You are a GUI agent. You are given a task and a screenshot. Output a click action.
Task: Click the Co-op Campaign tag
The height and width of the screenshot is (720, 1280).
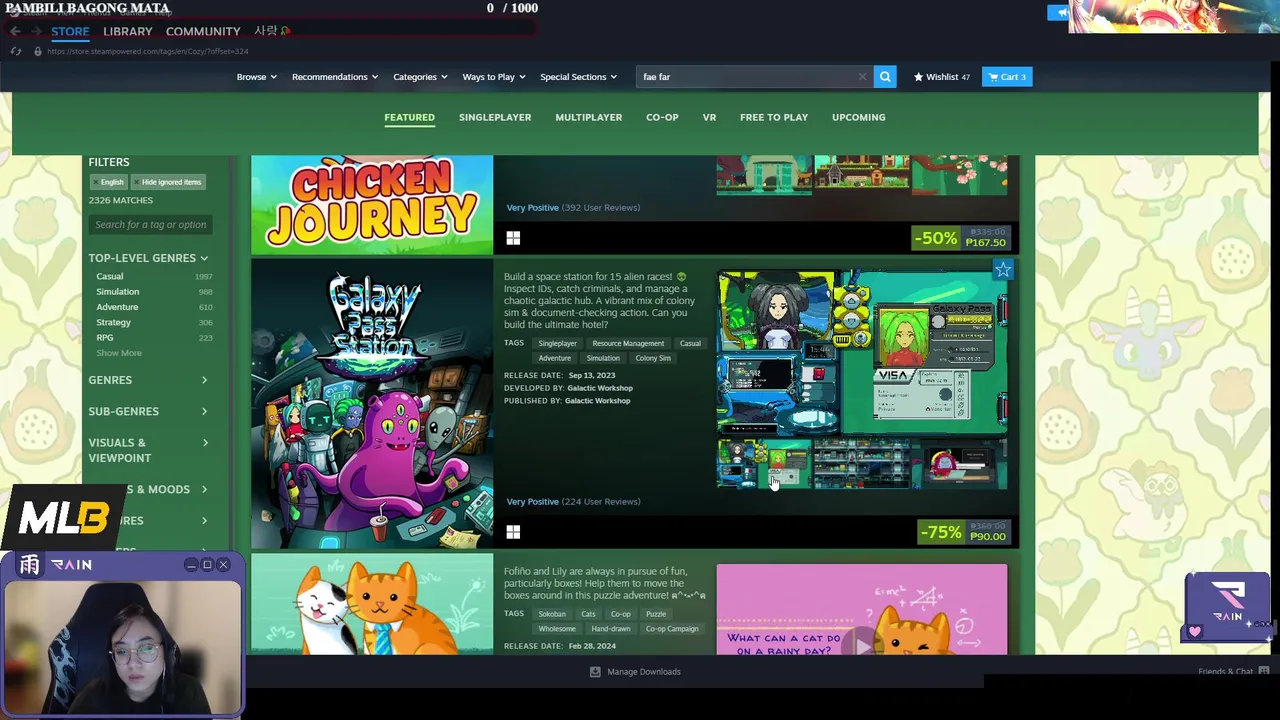(672, 629)
